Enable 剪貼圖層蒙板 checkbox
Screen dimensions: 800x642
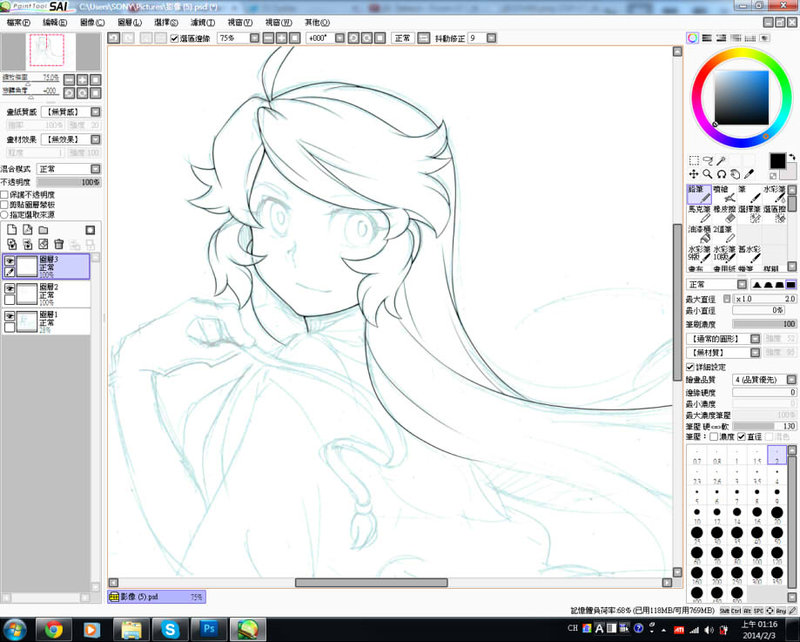coord(5,205)
